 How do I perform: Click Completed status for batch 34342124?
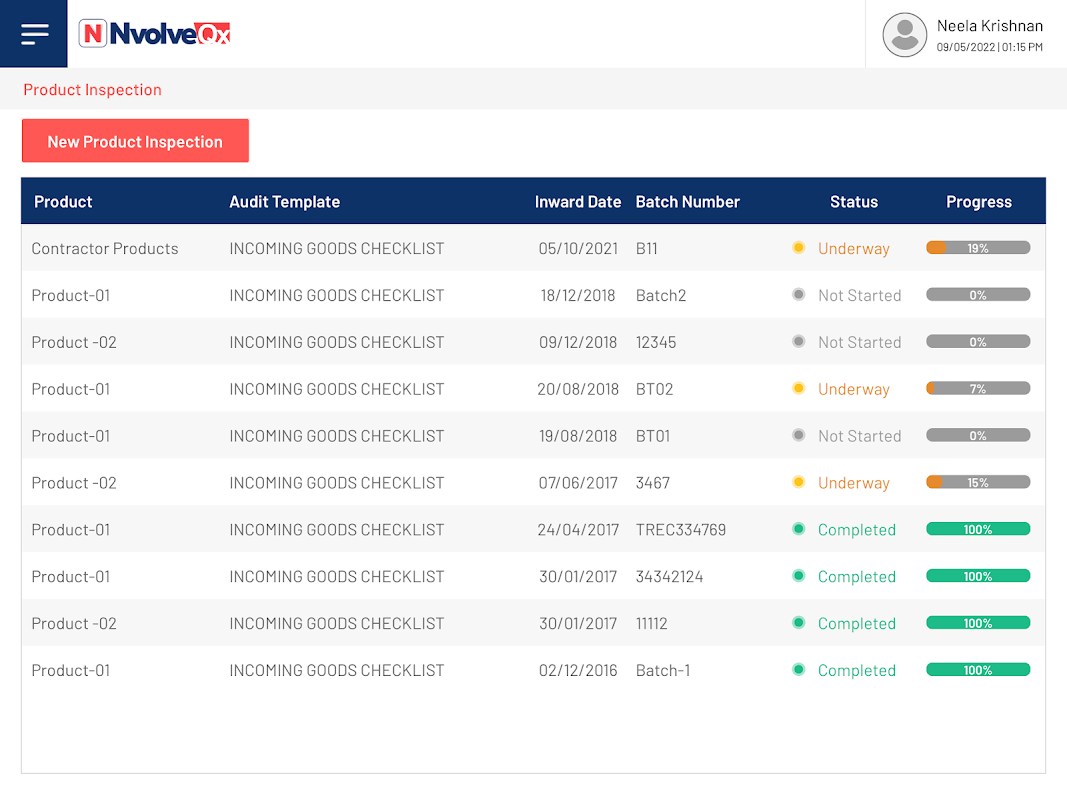(x=857, y=578)
